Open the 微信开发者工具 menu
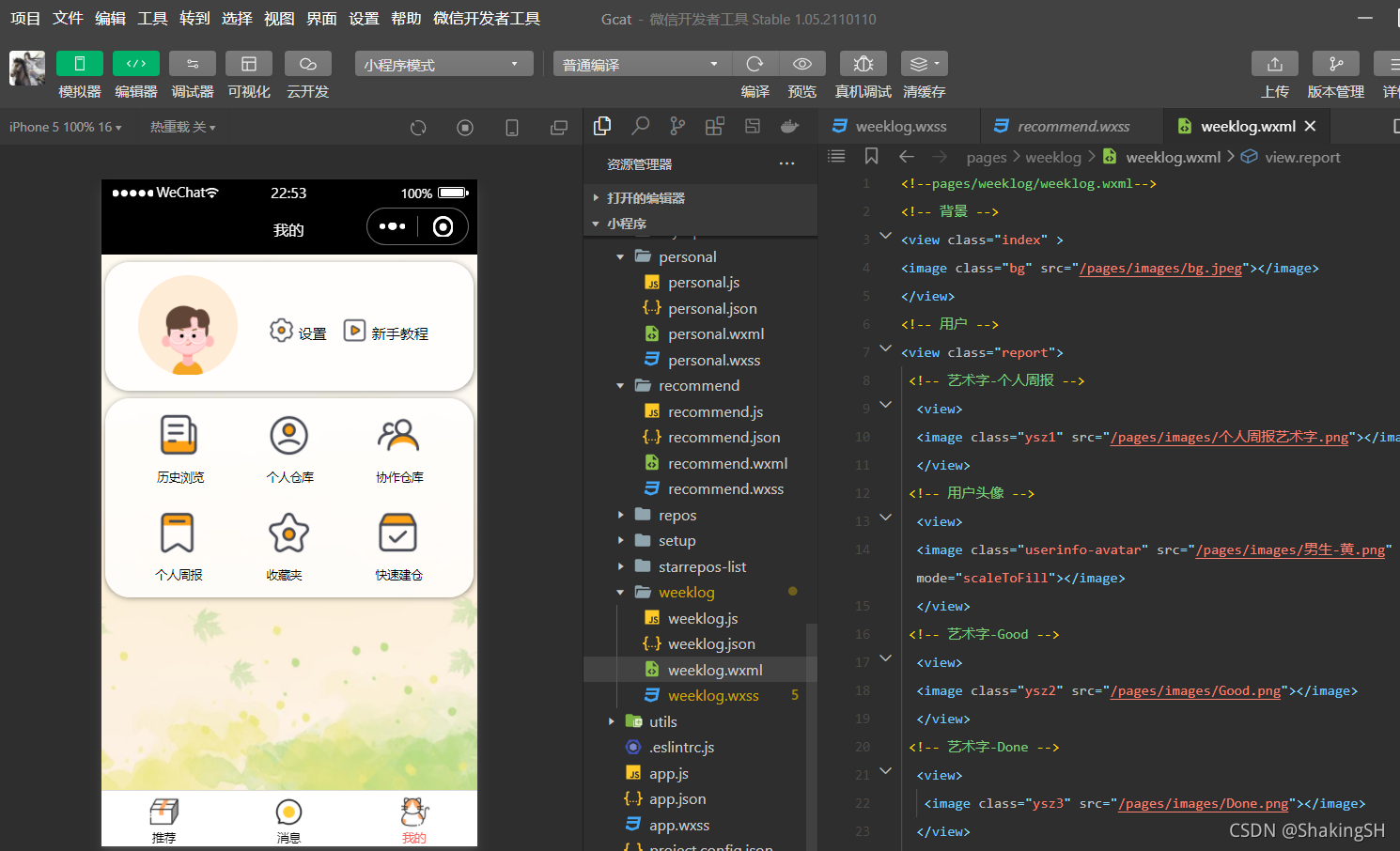Viewport: 1400px width, 851px height. click(x=487, y=19)
